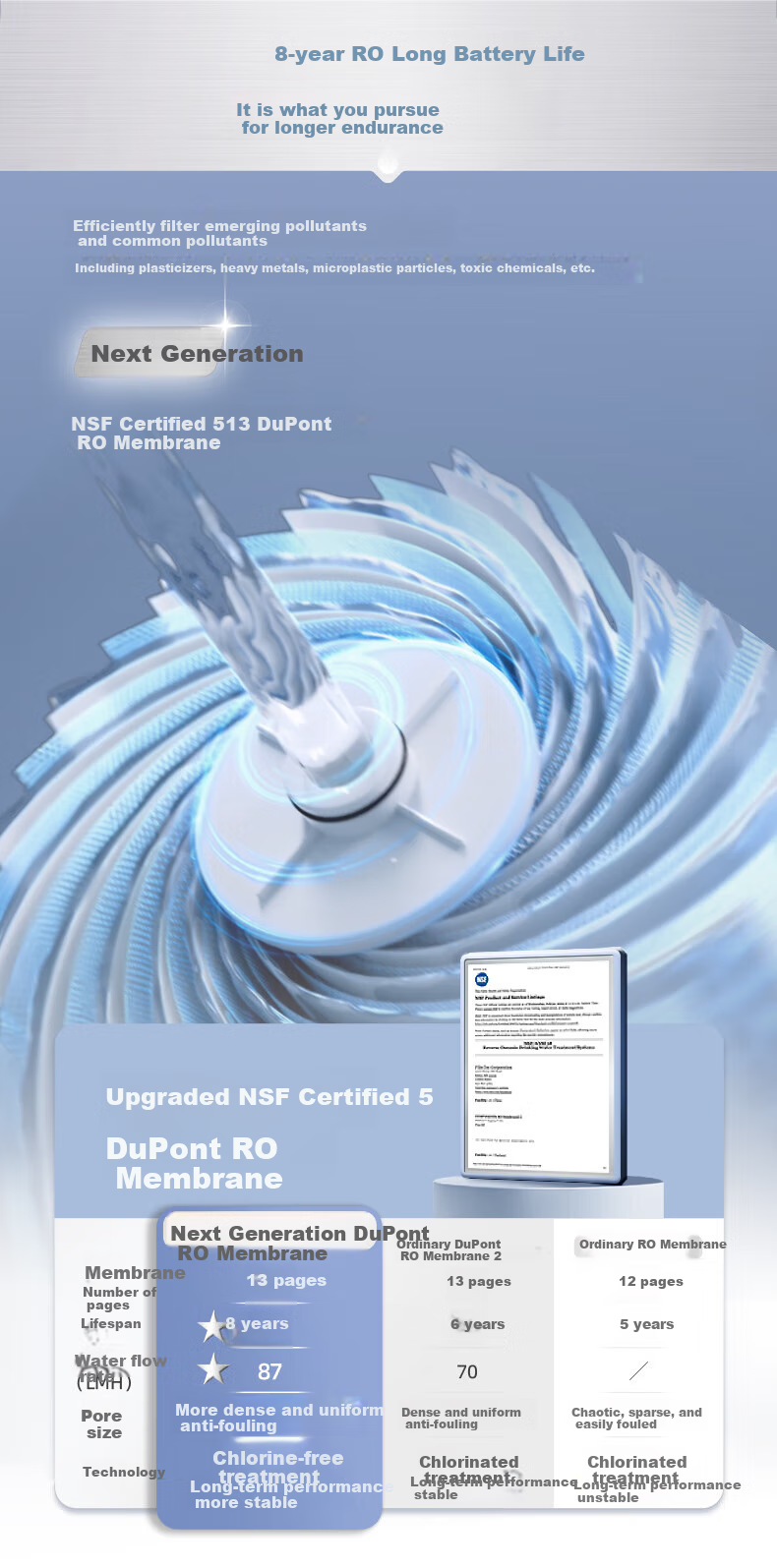
Task: Click 'It is what you pursue' tagline
Action: click(337, 109)
